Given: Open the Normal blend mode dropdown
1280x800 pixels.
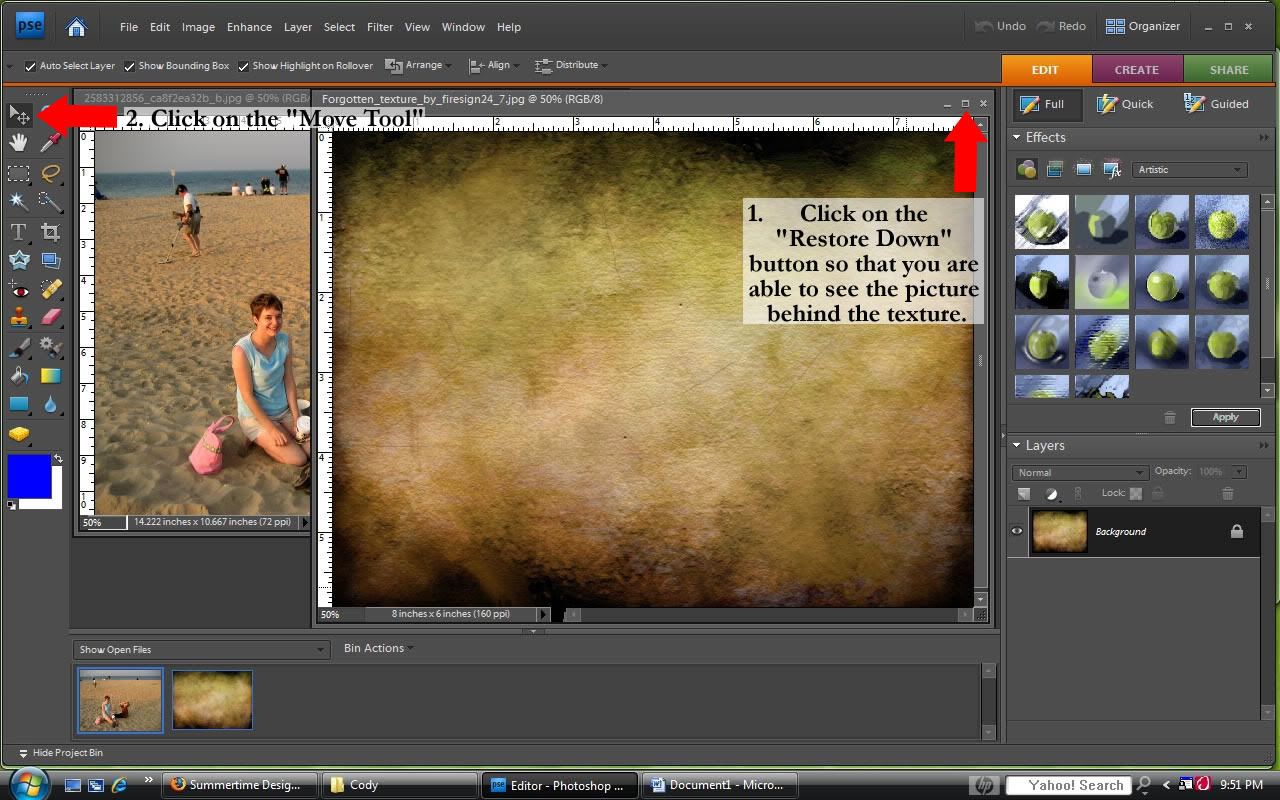Looking at the screenshot, I should click(1080, 472).
